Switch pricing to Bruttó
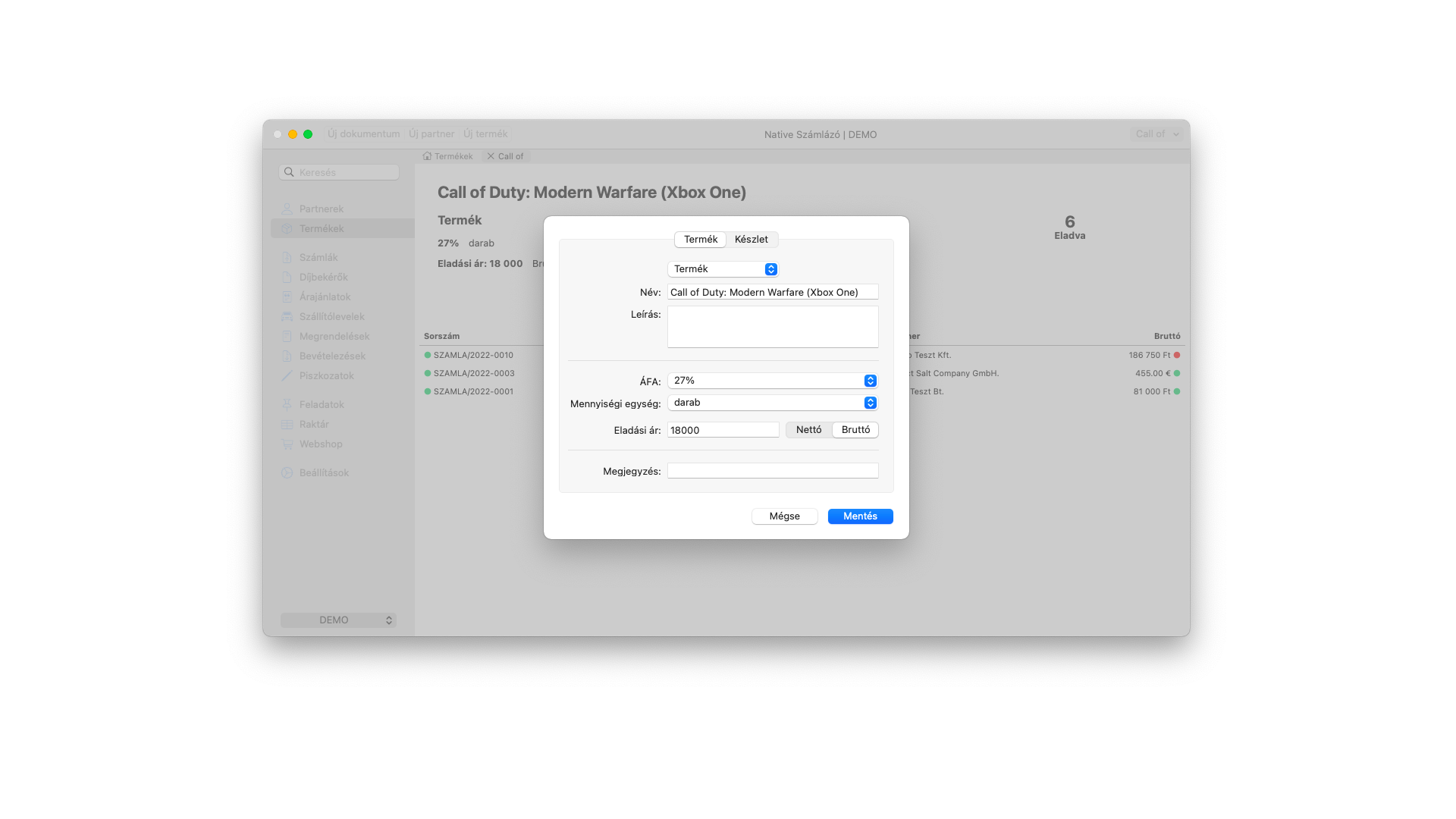The image size is (1456, 819). tap(855, 429)
